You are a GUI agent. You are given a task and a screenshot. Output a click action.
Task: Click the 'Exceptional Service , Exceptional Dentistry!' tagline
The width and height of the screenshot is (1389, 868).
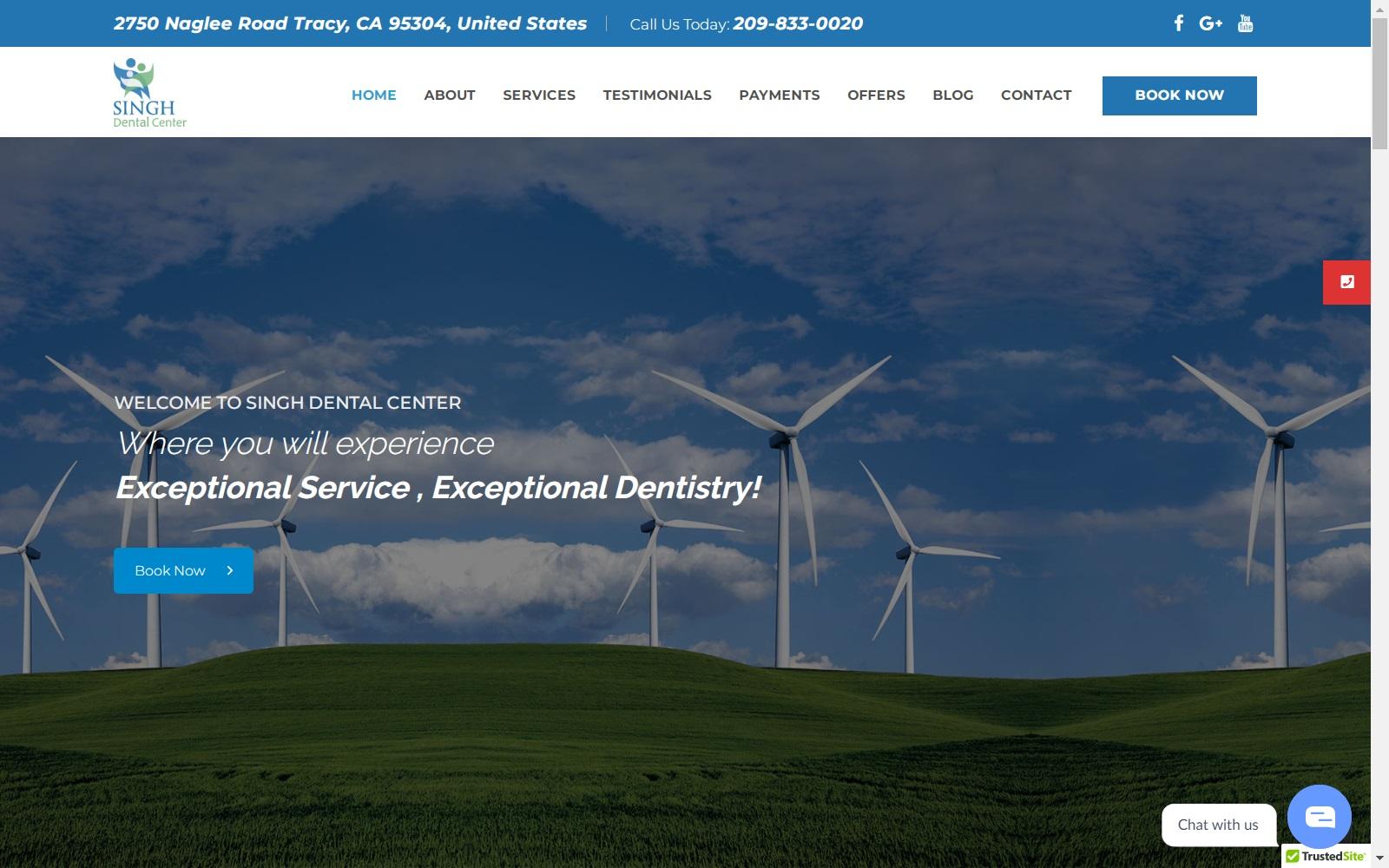tap(438, 488)
